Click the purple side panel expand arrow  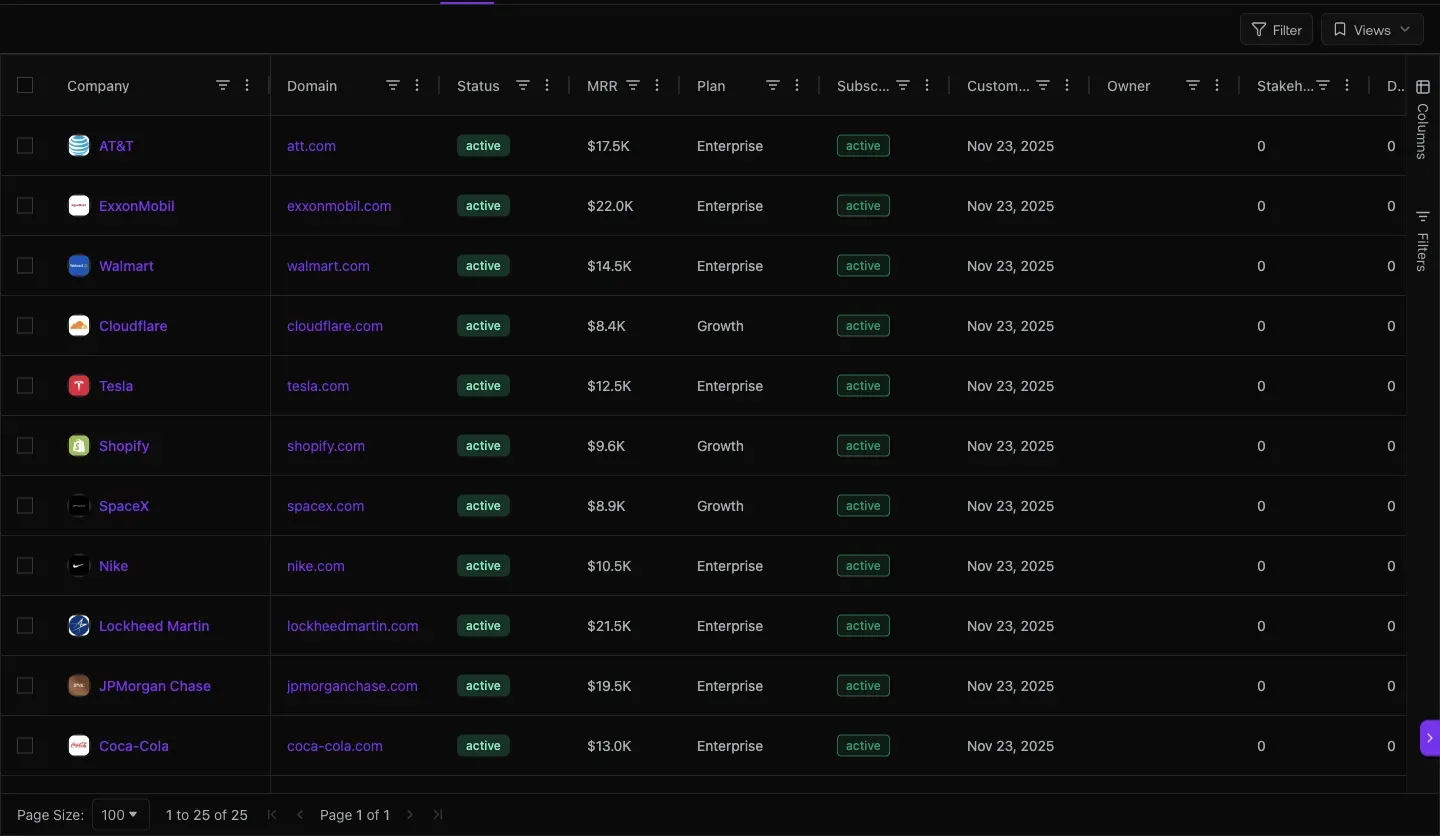coord(1430,738)
